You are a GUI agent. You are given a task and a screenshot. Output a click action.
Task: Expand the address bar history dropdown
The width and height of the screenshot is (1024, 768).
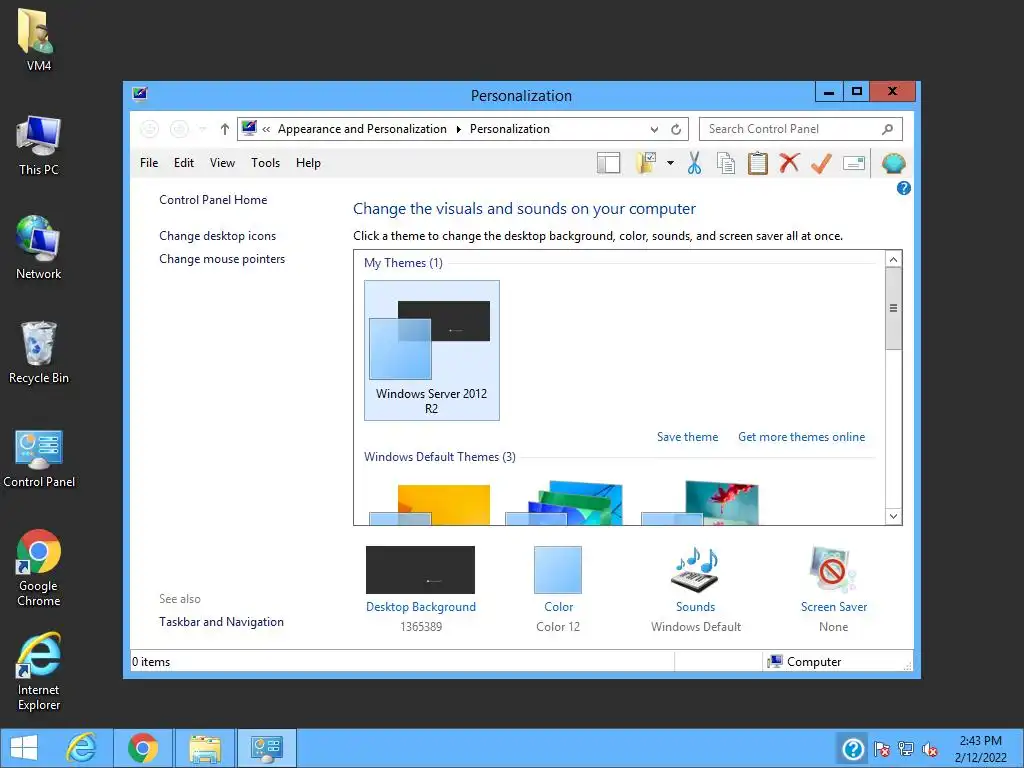[654, 129]
